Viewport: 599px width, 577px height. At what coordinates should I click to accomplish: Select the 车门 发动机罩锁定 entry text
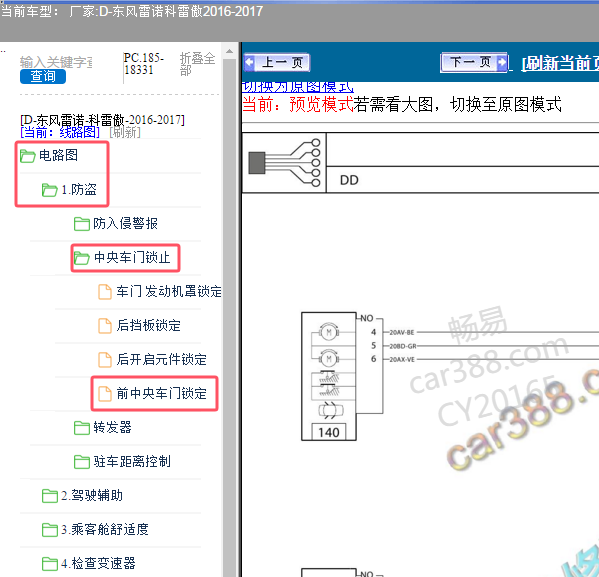click(x=169, y=292)
